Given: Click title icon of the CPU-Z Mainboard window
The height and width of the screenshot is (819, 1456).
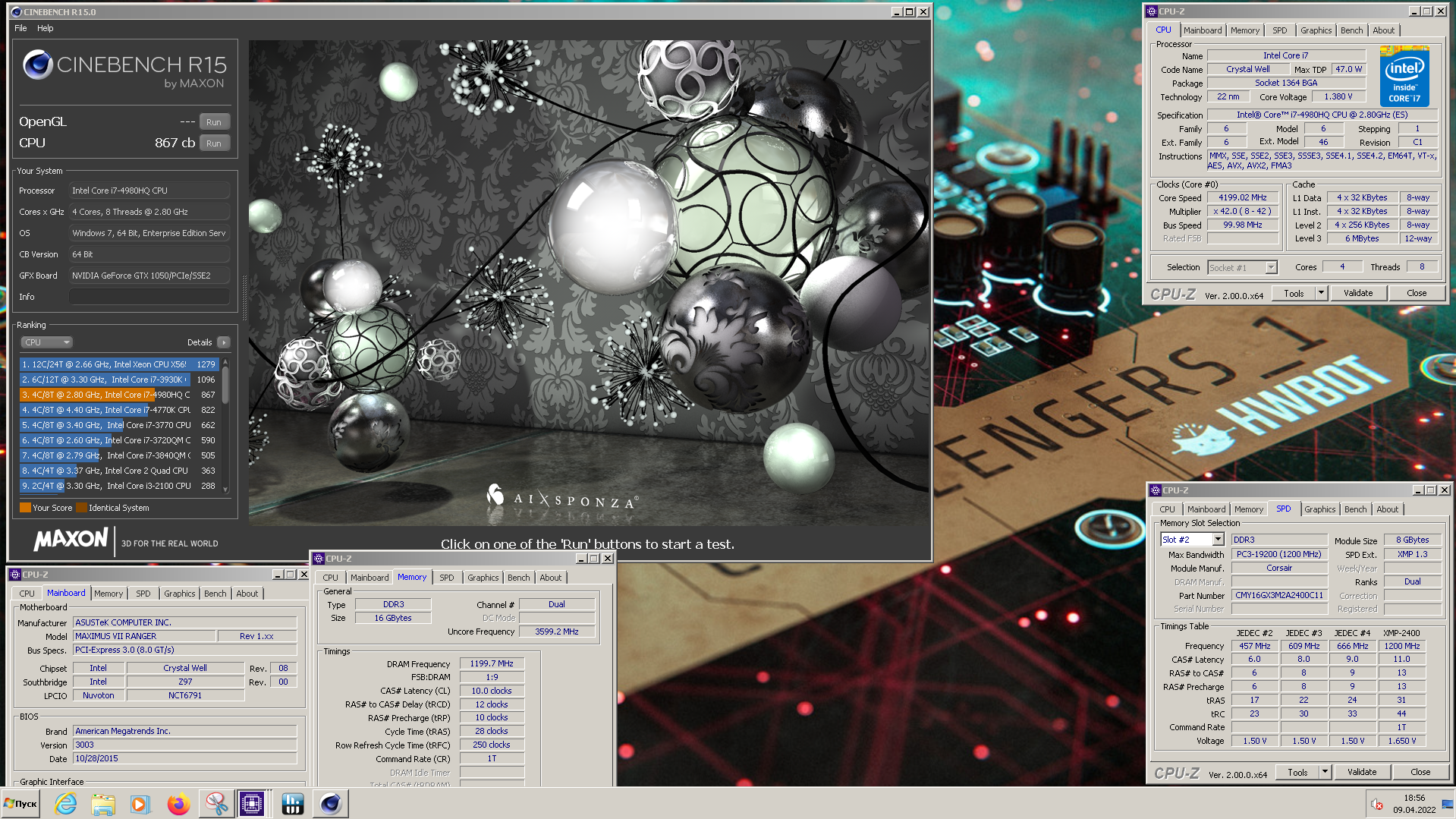Looking at the screenshot, I should [15, 575].
